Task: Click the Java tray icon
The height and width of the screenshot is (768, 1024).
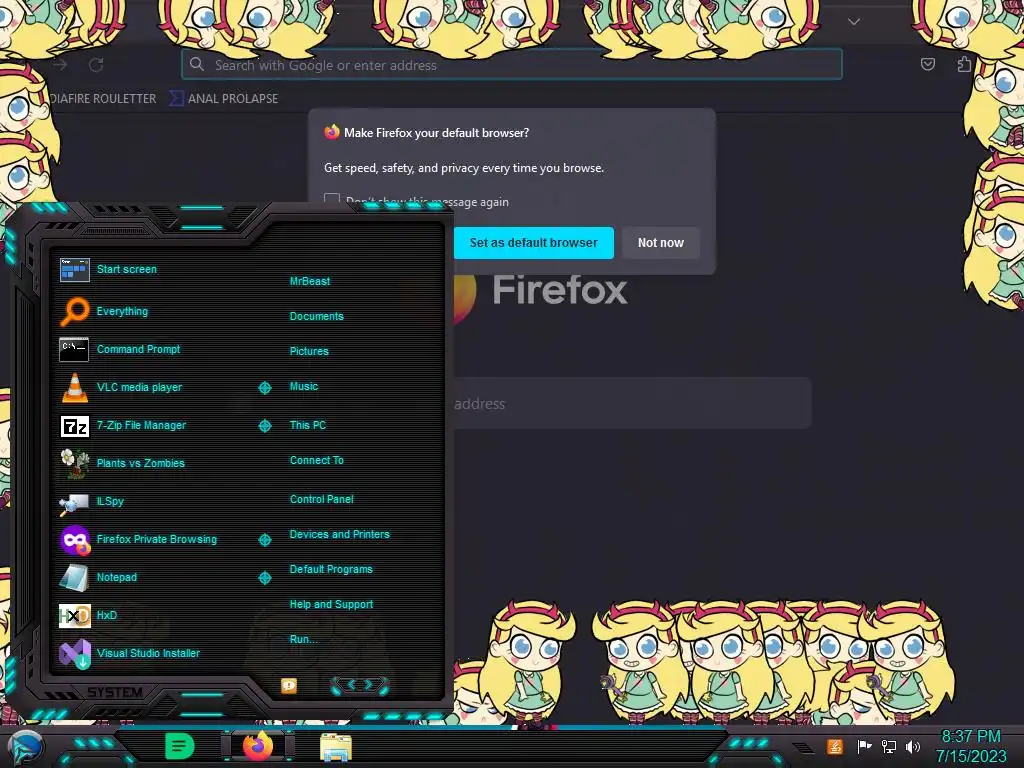Action: pos(835,746)
